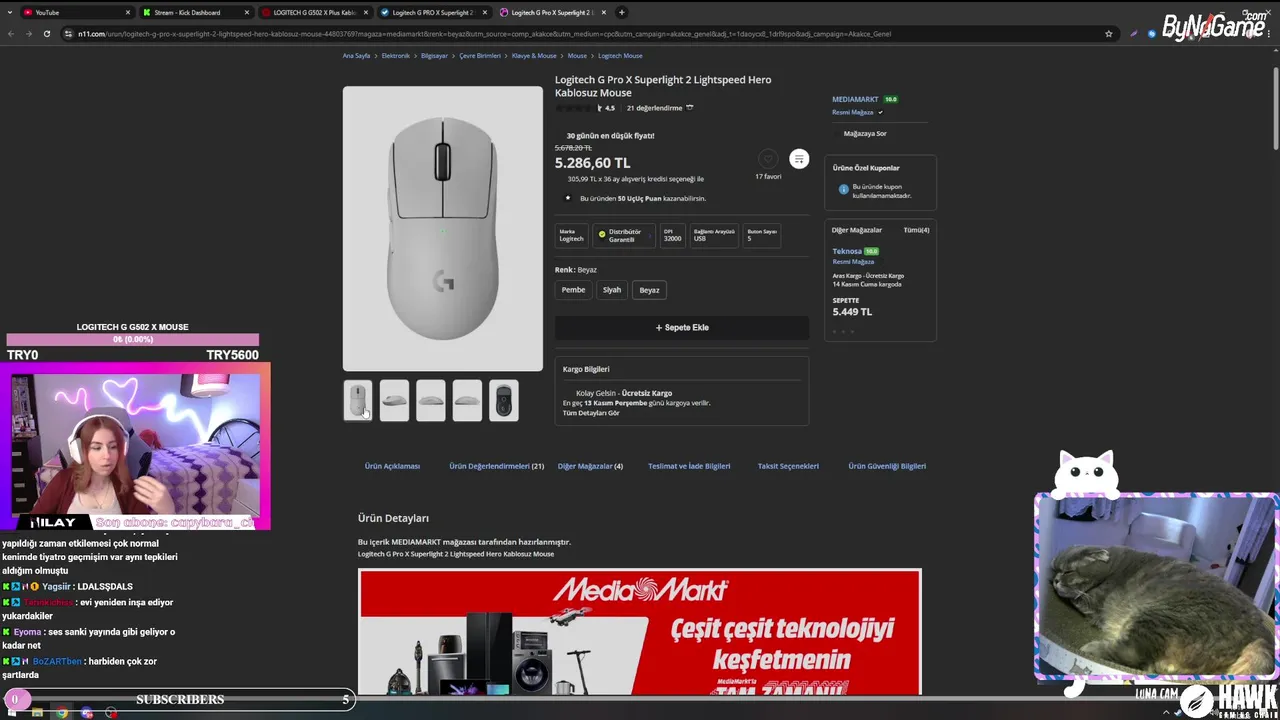Screen dimensions: 1280x720
Task: Click the Ana Sayfa breadcrumb
Action: pyautogui.click(x=356, y=56)
